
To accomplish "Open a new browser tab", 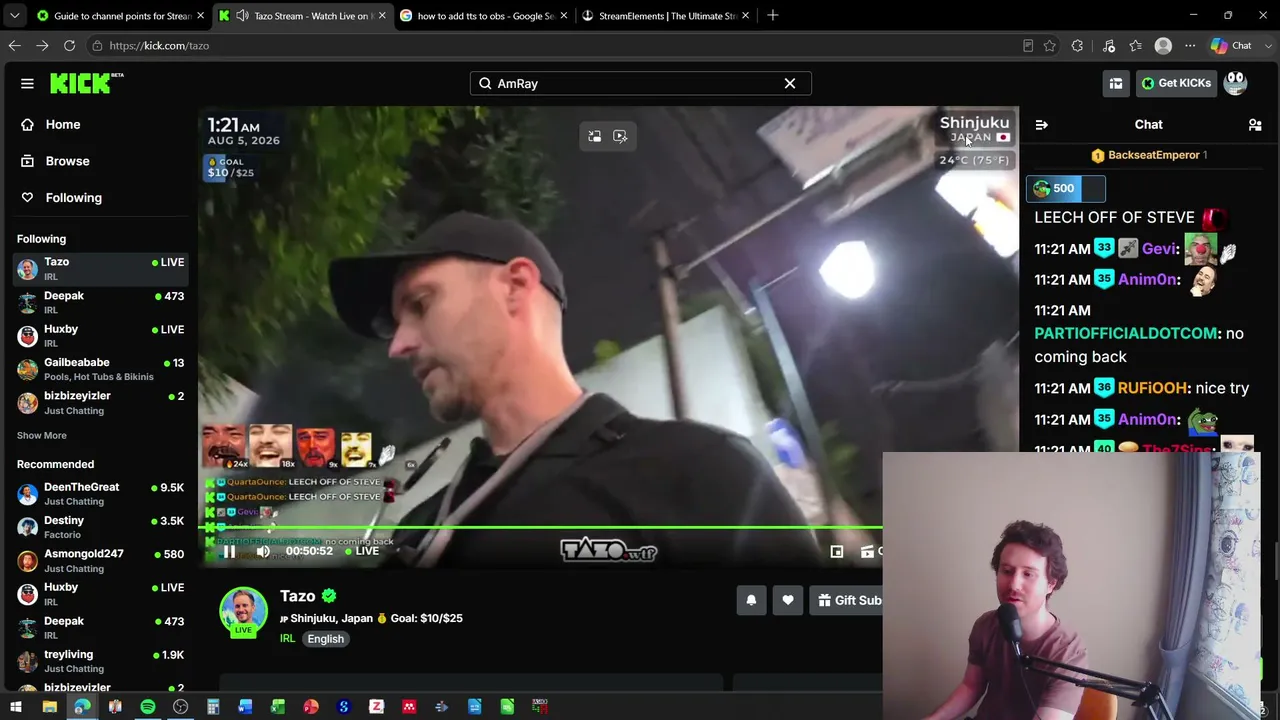I will pos(773,15).
